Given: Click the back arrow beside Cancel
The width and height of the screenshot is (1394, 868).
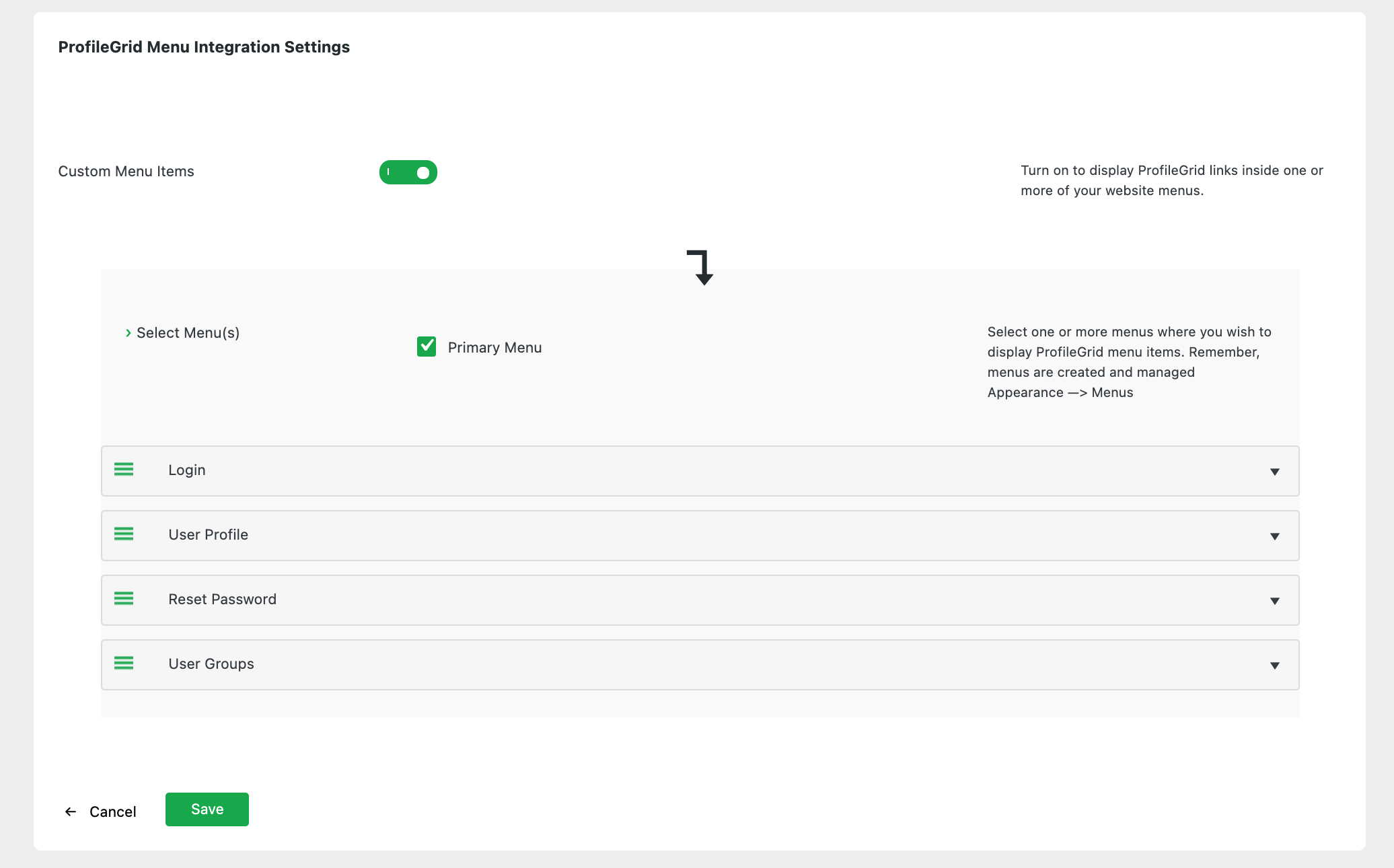Looking at the screenshot, I should click(71, 812).
